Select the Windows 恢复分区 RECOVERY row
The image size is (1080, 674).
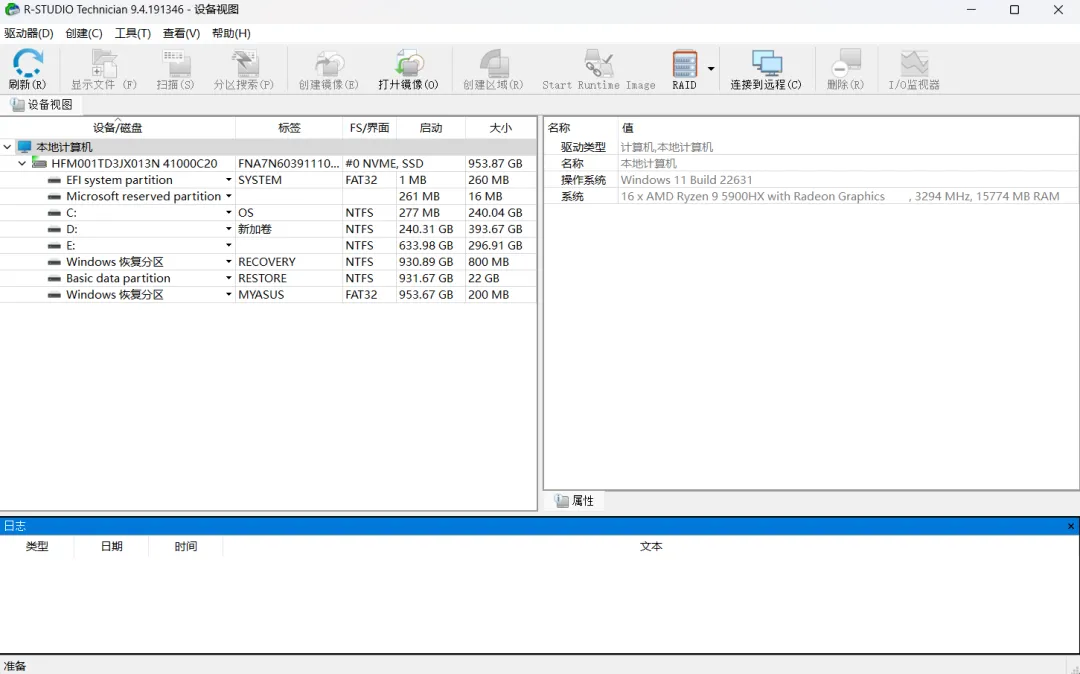[x=268, y=262]
